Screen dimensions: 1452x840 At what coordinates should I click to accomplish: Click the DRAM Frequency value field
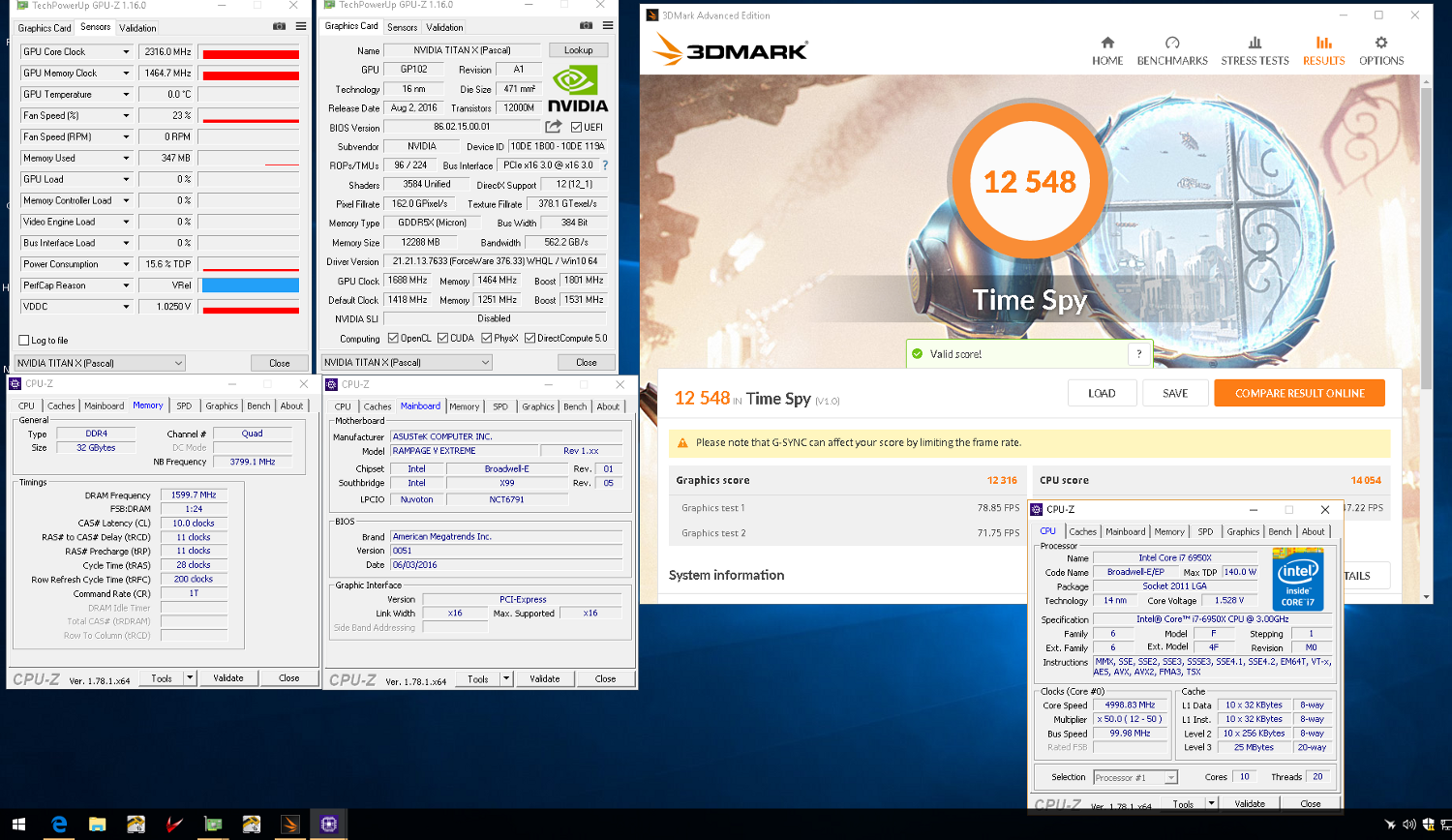coord(195,495)
